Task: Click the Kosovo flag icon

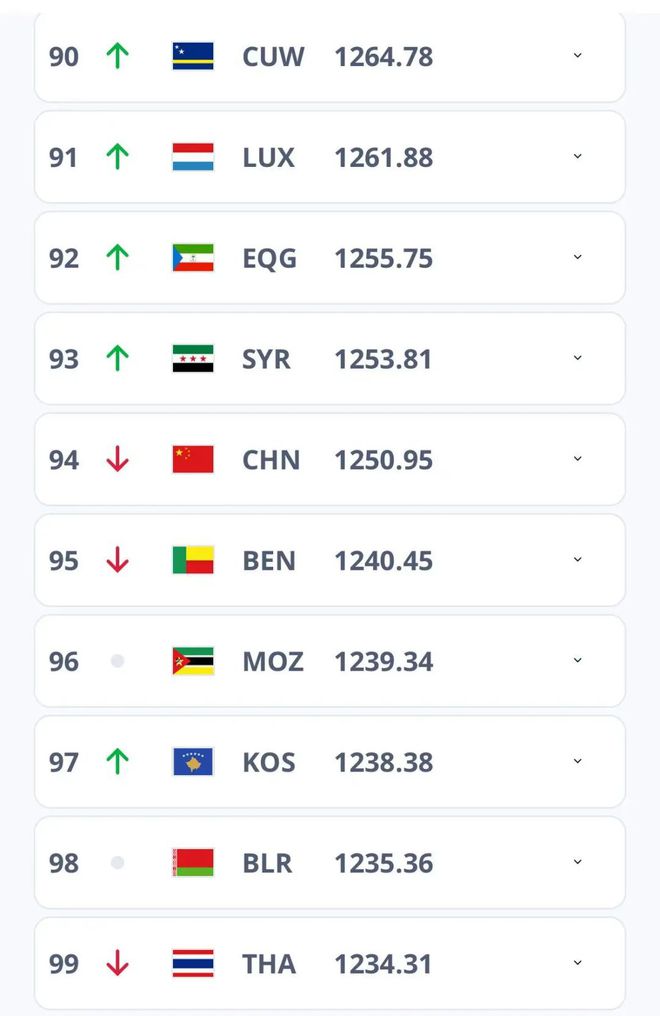Action: coord(193,762)
